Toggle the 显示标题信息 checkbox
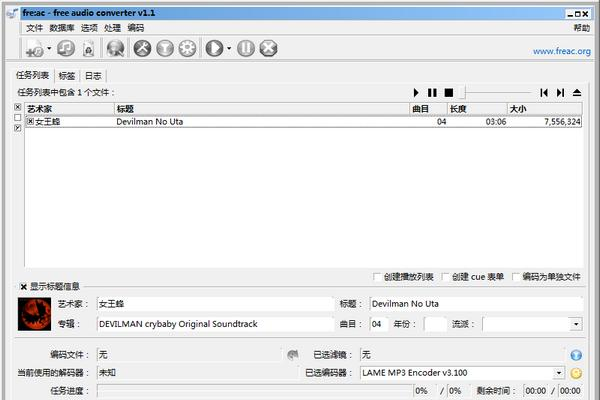Image resolution: width=600 pixels, height=400 pixels. (x=23, y=287)
